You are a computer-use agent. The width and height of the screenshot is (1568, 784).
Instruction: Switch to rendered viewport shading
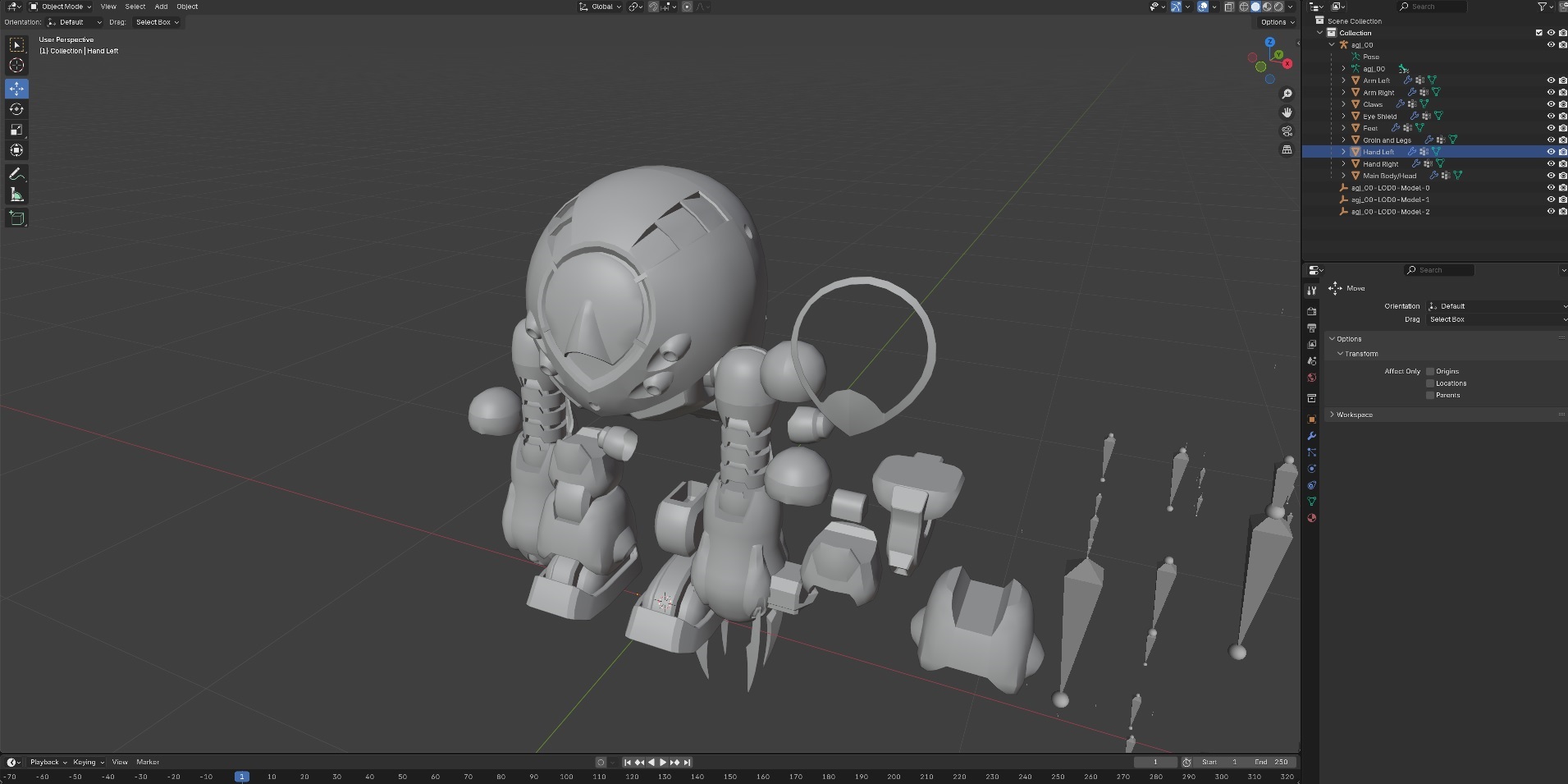pos(1278,7)
